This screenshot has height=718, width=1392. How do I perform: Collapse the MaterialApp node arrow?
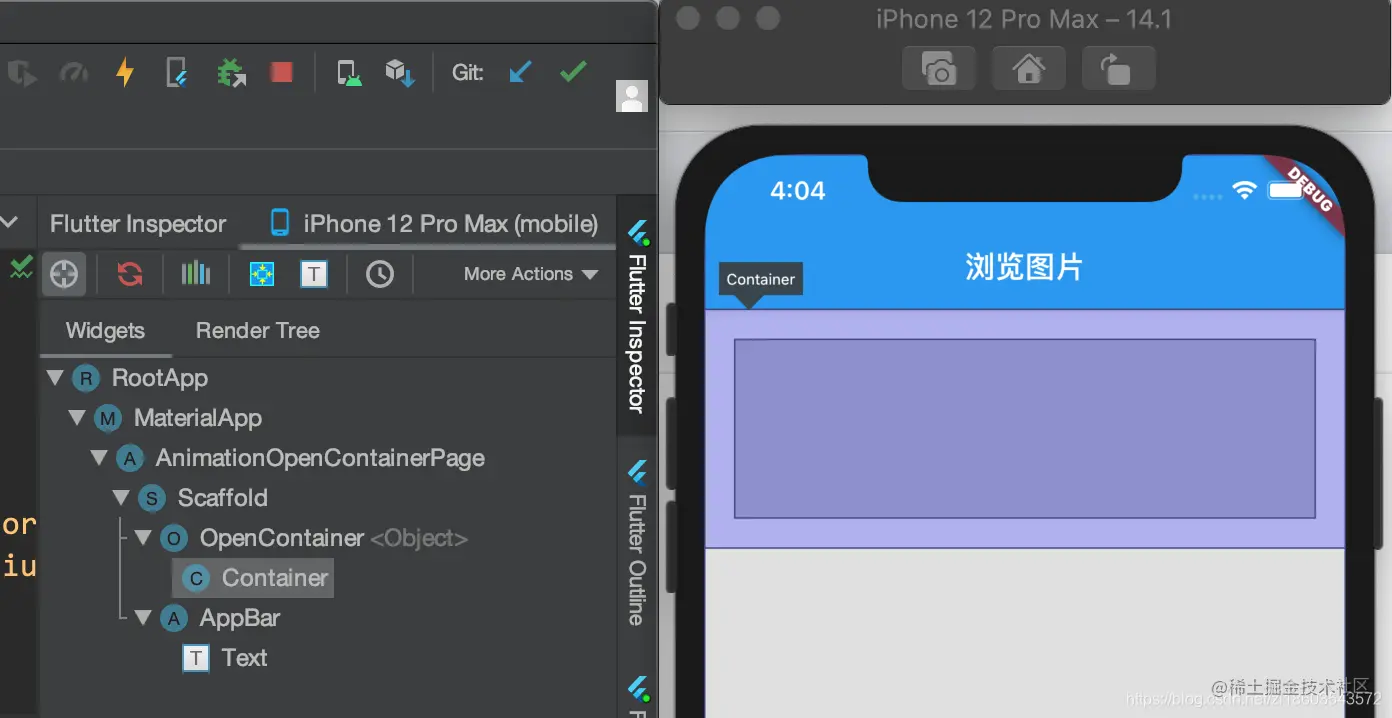[x=77, y=418]
